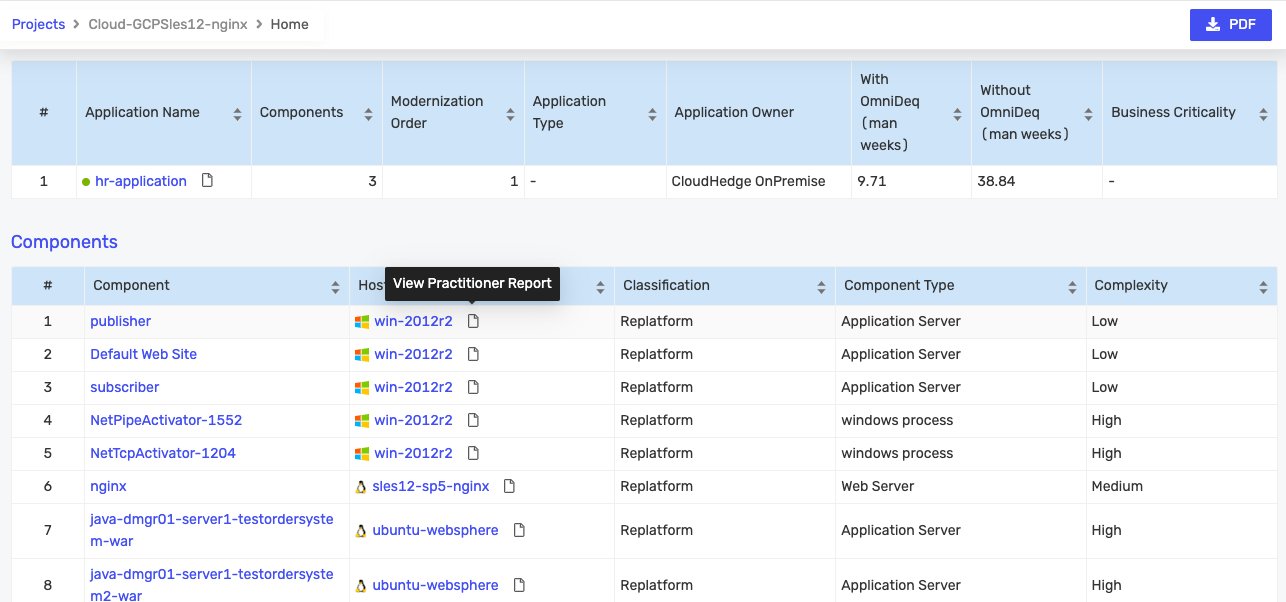The image size is (1286, 602).
Task: Sort by Without OmniDeq man weeks
Action: 1088,114
